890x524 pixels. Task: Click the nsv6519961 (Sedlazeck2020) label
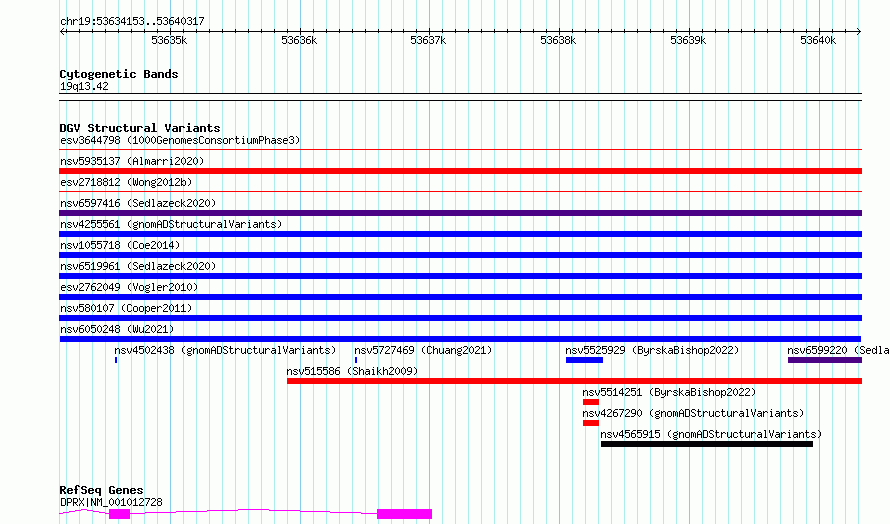(x=138, y=266)
